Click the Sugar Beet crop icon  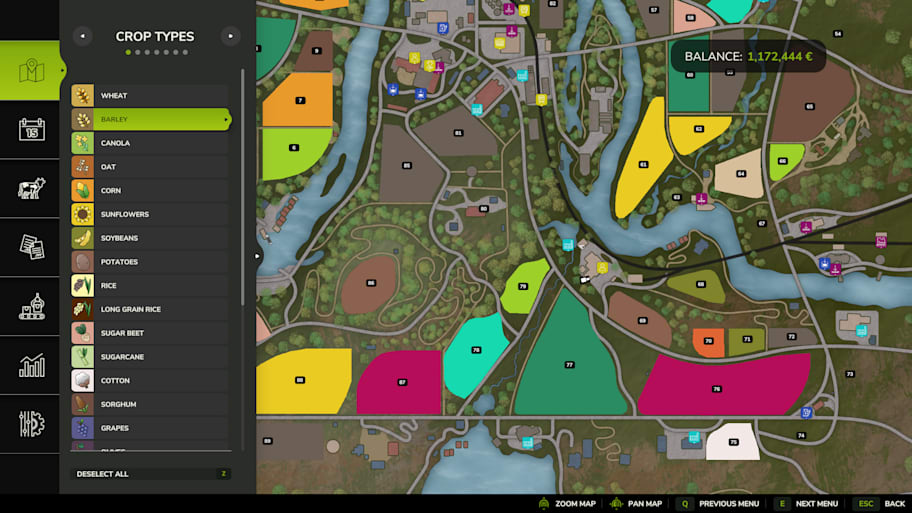click(83, 333)
